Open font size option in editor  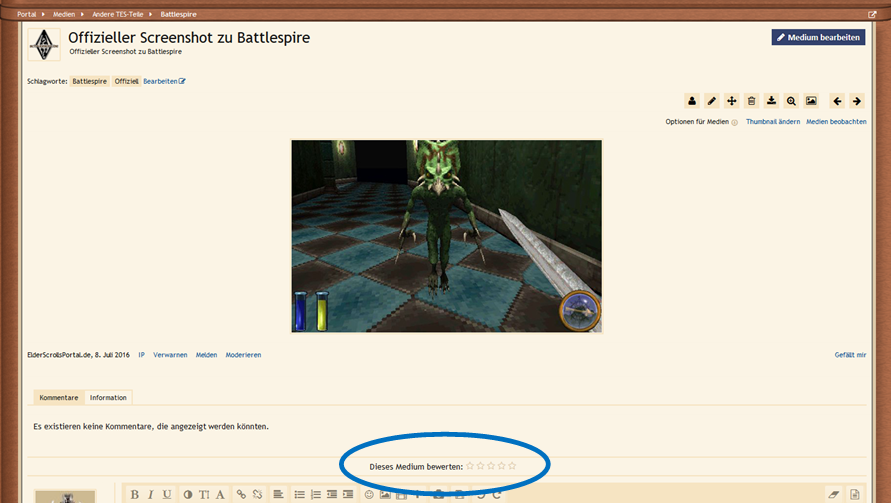204,494
